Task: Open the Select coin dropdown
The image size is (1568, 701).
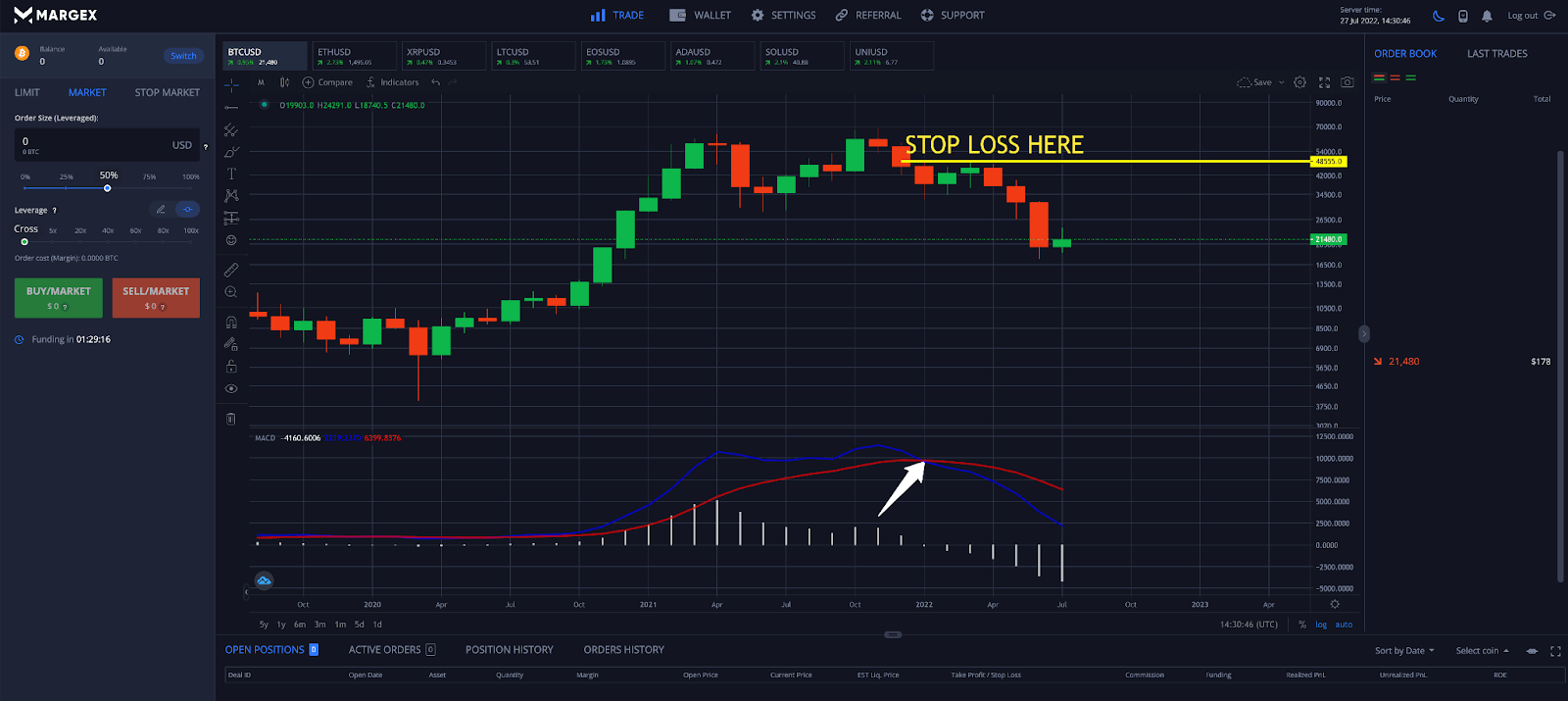Action: (x=1482, y=651)
